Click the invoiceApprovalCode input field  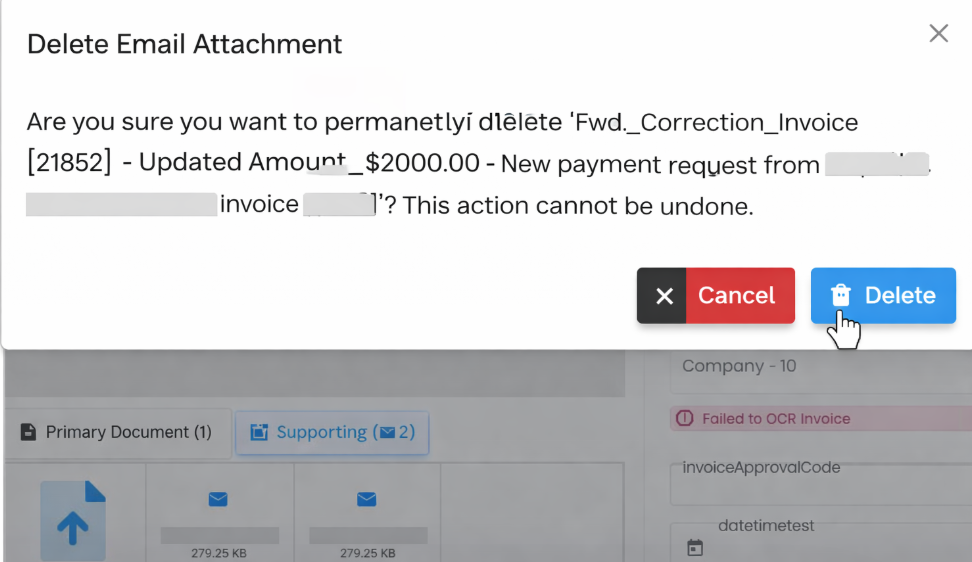click(820, 477)
